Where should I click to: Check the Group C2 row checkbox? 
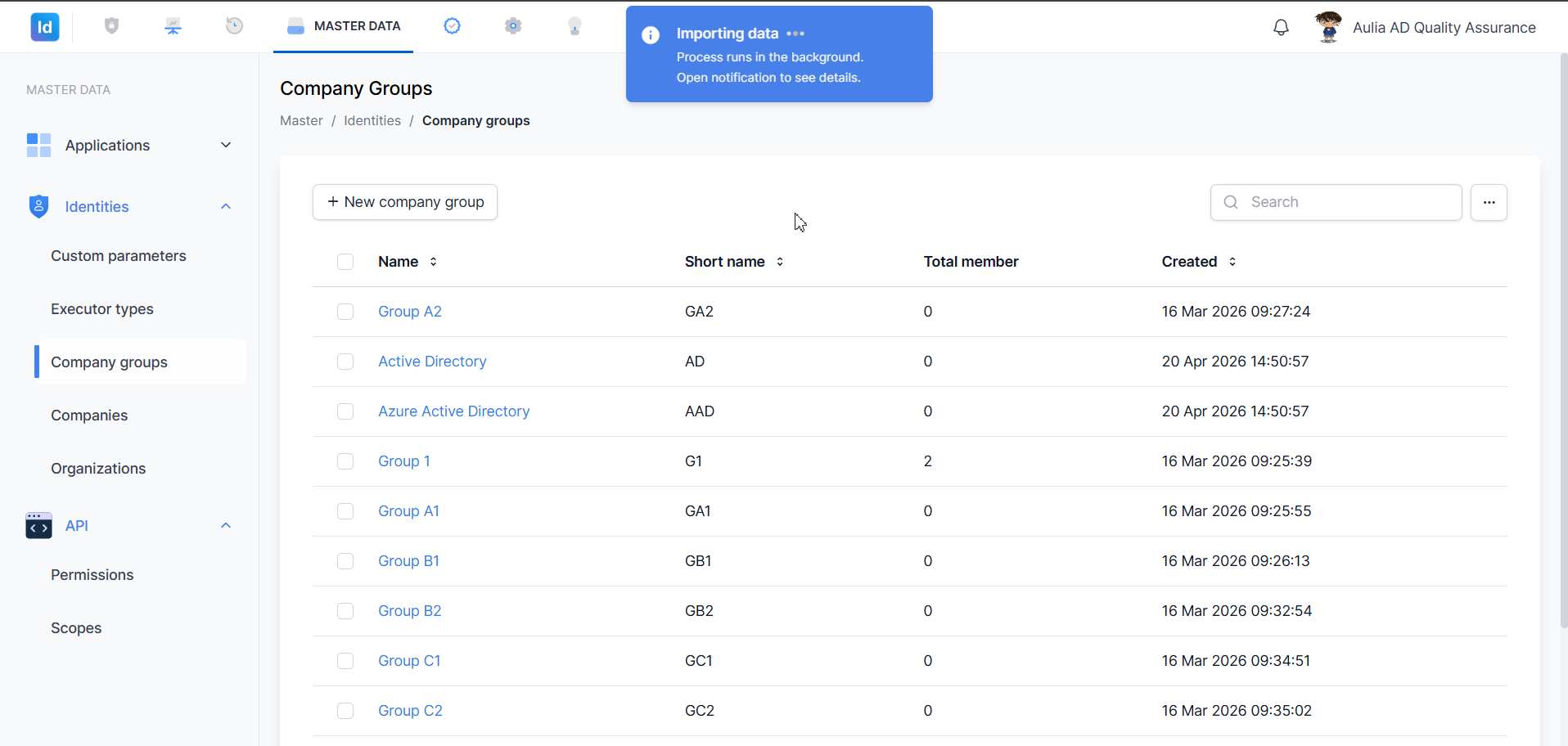coord(345,711)
